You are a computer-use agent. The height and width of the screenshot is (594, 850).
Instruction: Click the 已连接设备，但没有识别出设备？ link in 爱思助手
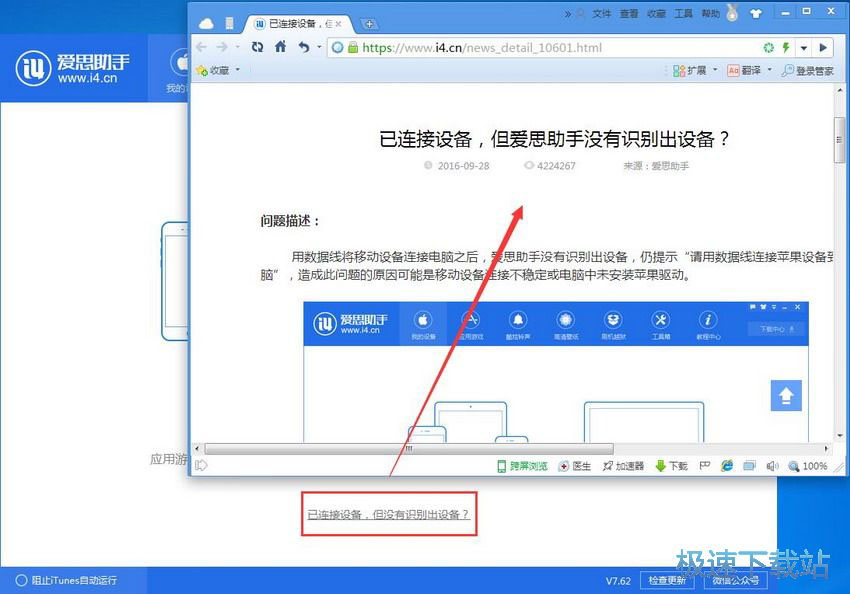(388, 514)
